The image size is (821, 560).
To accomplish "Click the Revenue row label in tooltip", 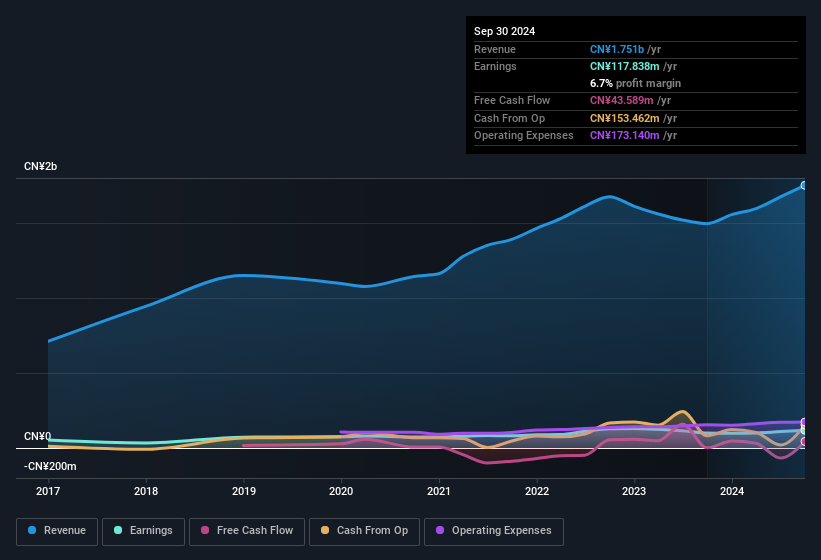I will pos(495,49).
